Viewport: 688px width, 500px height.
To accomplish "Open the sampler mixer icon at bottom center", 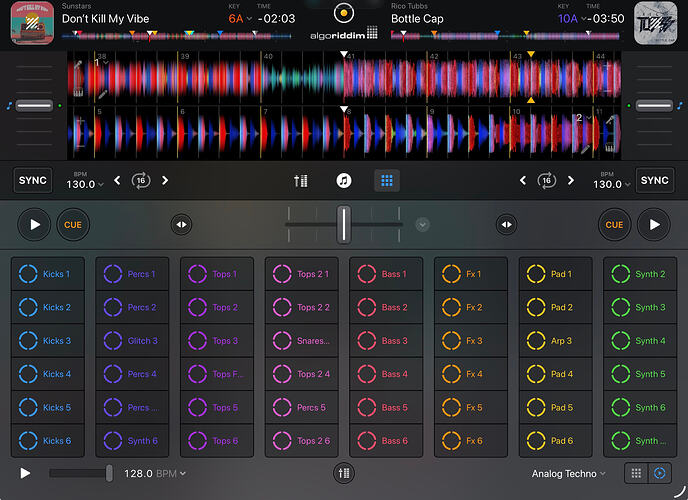I will click(x=344, y=473).
